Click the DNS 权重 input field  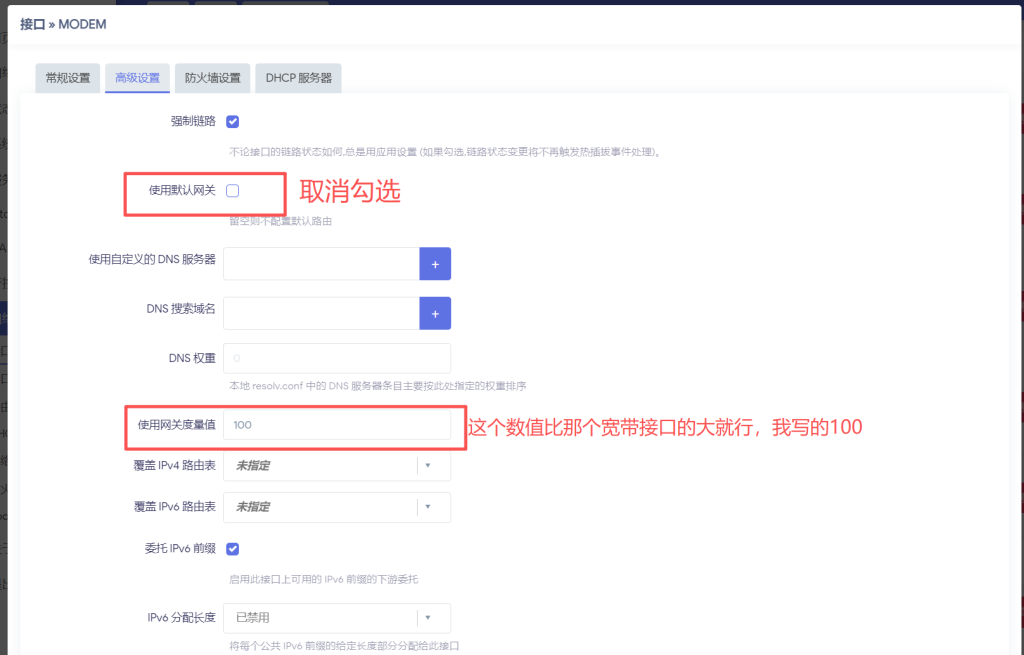[x=337, y=358]
